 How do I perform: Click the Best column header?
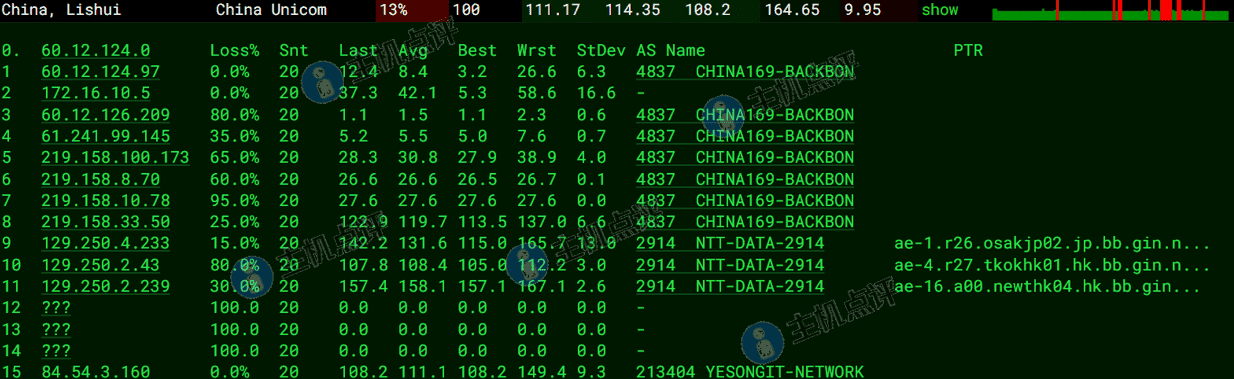(478, 50)
